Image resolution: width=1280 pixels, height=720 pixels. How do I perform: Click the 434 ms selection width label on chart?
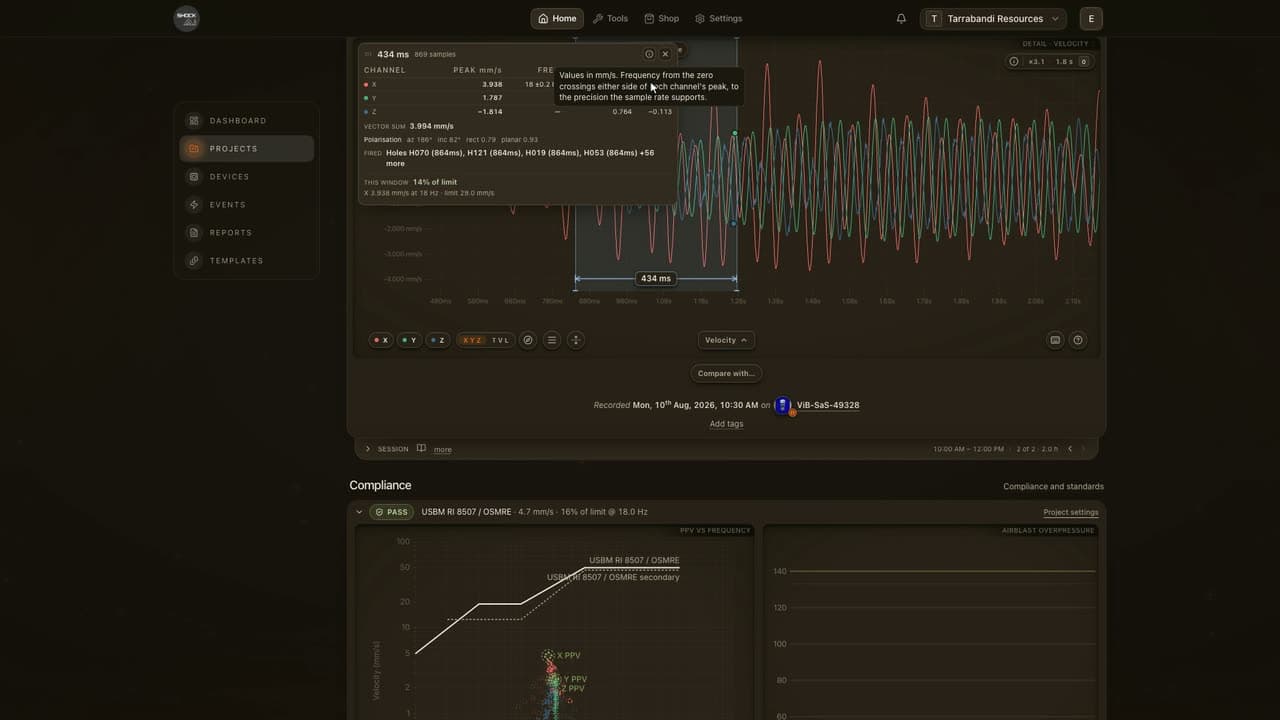pyautogui.click(x=656, y=278)
